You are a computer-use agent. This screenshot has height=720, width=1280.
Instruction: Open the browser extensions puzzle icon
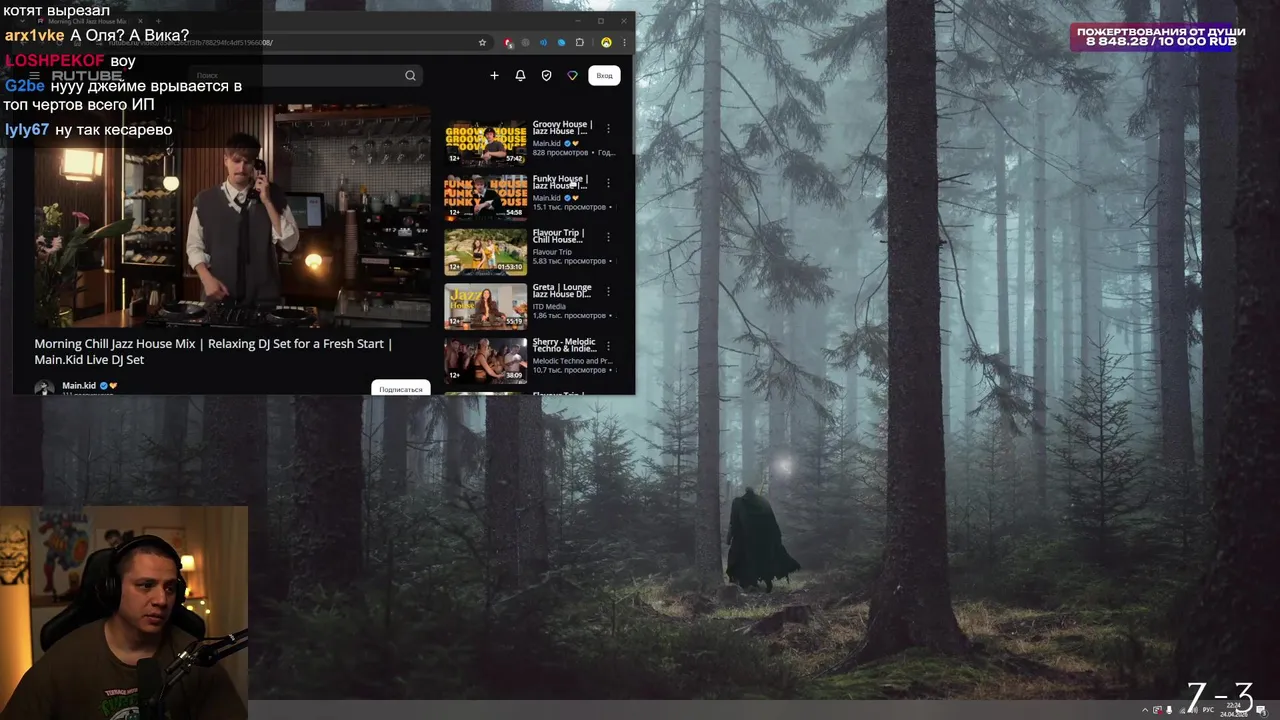point(579,43)
